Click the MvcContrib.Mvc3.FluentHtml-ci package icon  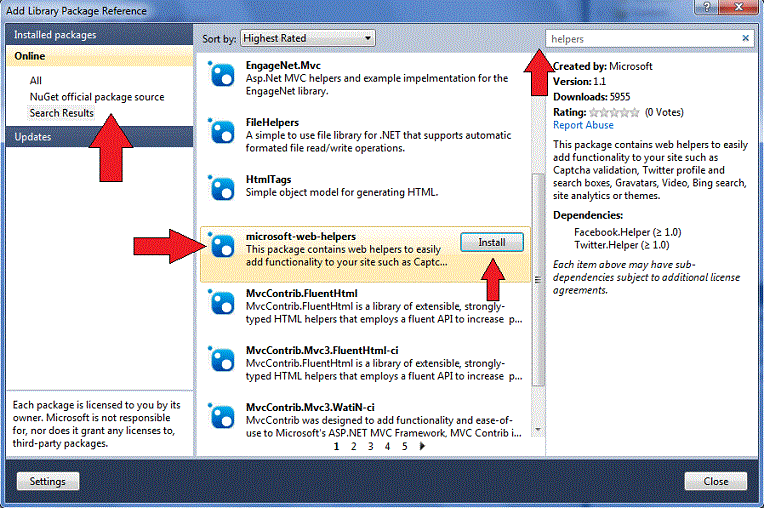pyautogui.click(x=222, y=360)
